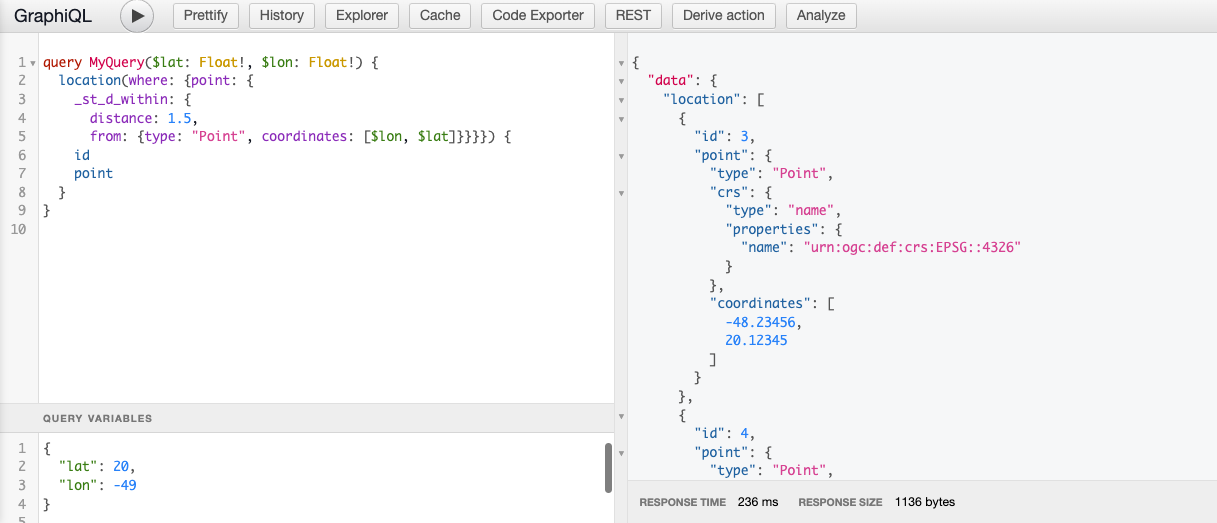Click the Prettify button
The image size is (1217, 523).
pos(206,16)
